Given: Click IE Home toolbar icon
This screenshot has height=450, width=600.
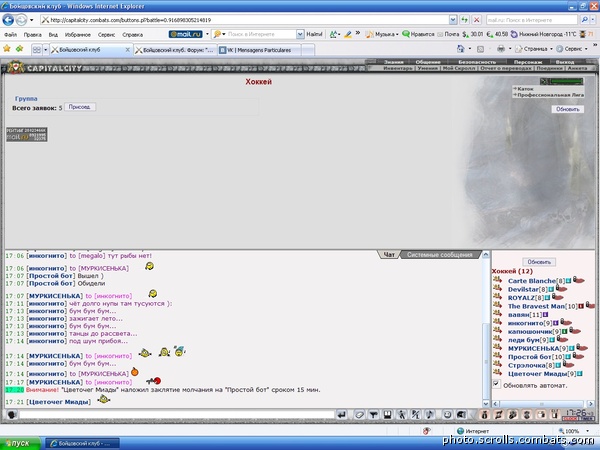Looking at the screenshot, I should tap(461, 49).
